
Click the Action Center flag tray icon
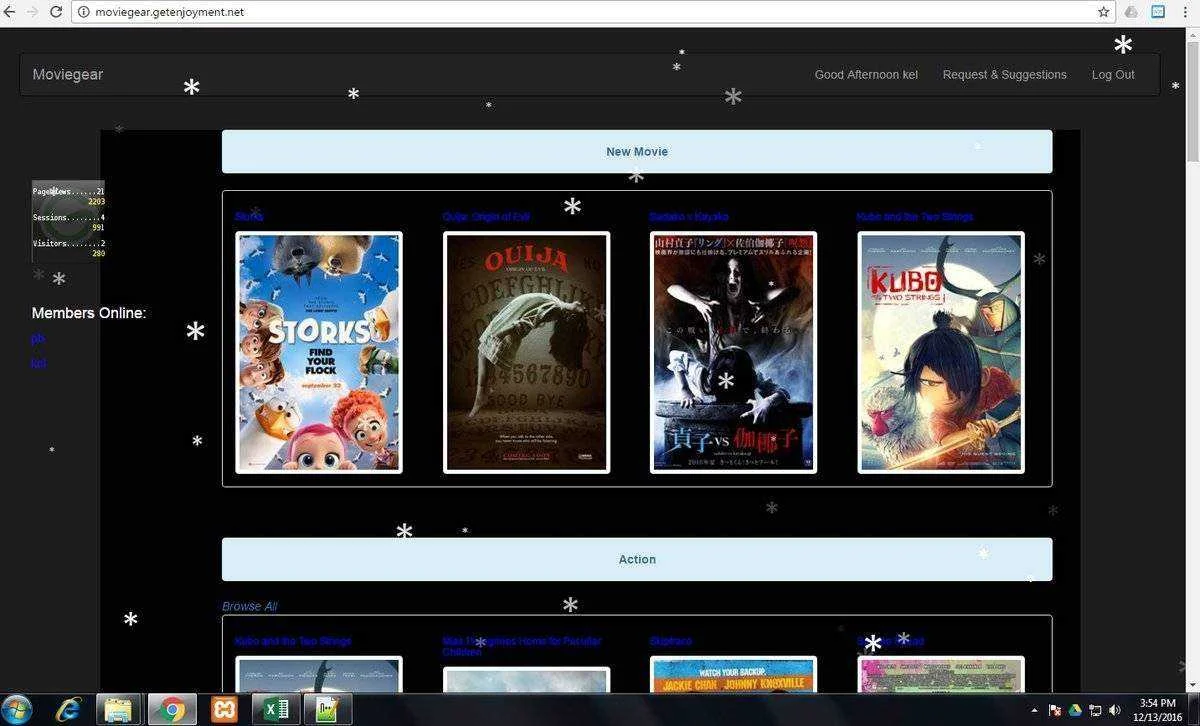(x=1055, y=710)
